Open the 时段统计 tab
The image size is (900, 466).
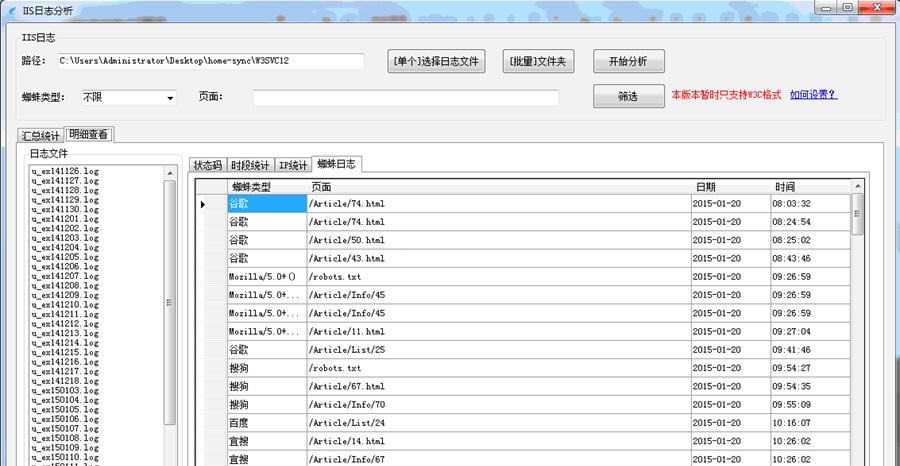(250, 166)
